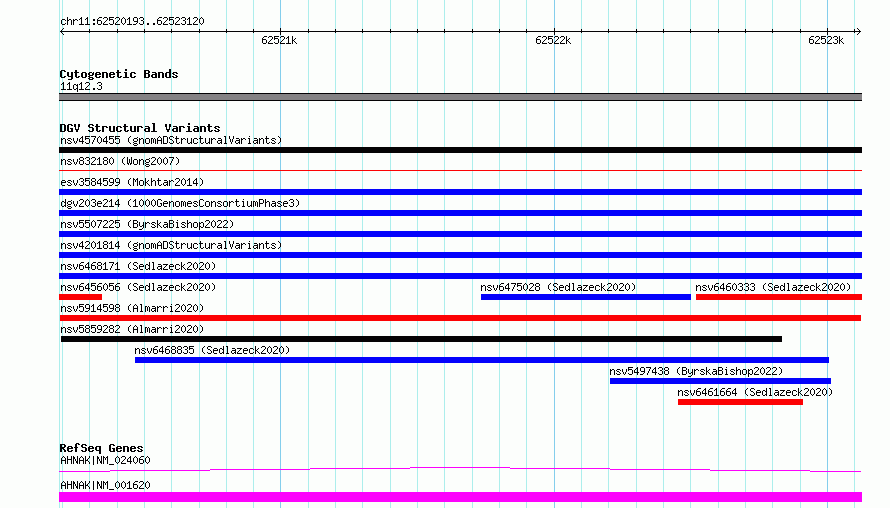Click the 62523k ruler position
Image resolution: width=890 pixels, height=508 pixels.
point(826,40)
